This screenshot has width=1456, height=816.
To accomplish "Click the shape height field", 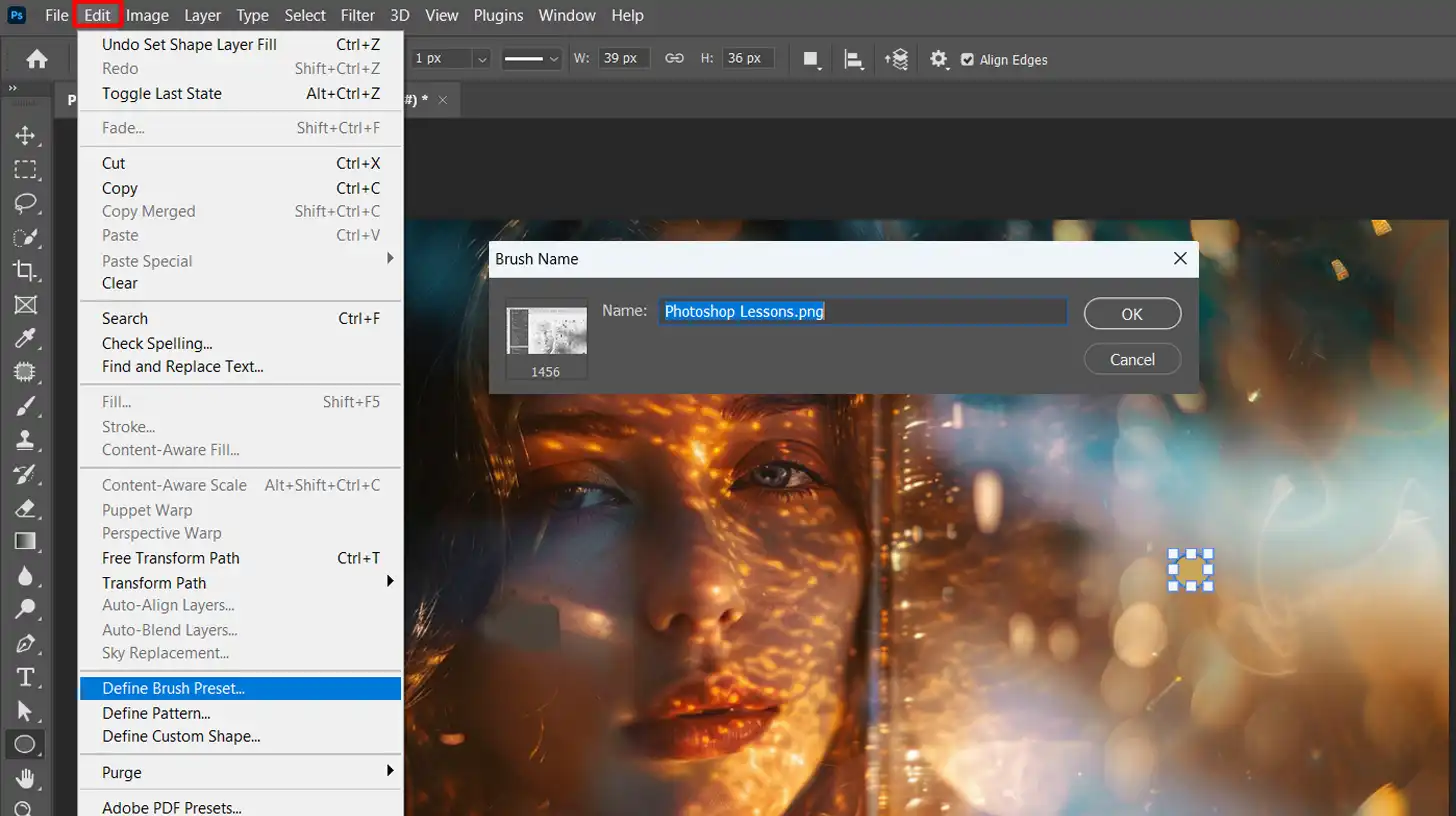I will click(x=748, y=59).
